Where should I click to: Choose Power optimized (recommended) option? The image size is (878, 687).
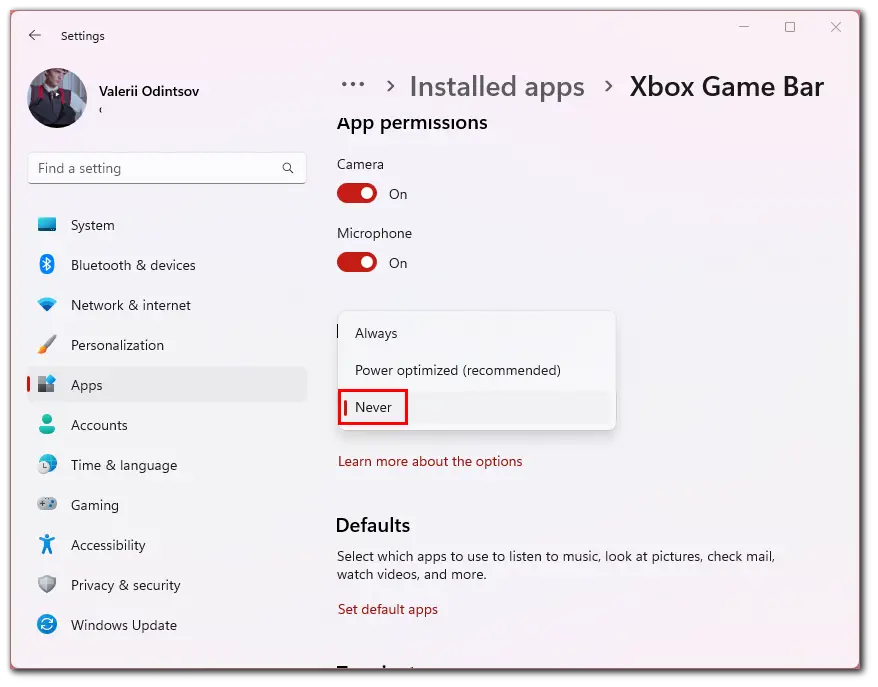[477, 370]
